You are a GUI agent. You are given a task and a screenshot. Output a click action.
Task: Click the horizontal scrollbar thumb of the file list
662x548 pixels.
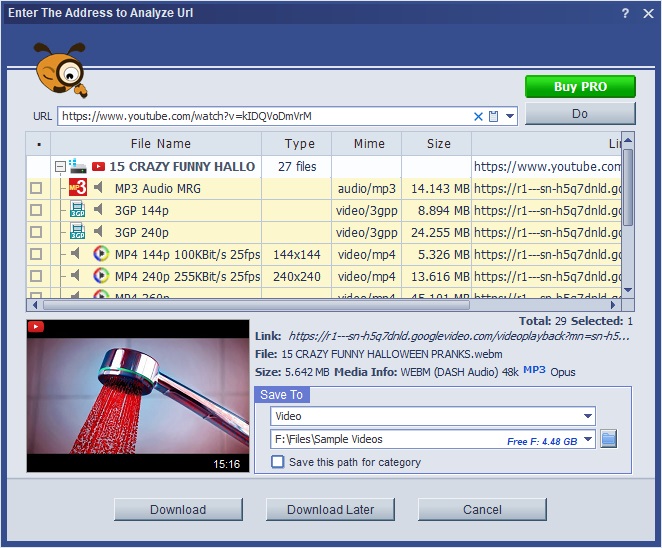[256, 304]
